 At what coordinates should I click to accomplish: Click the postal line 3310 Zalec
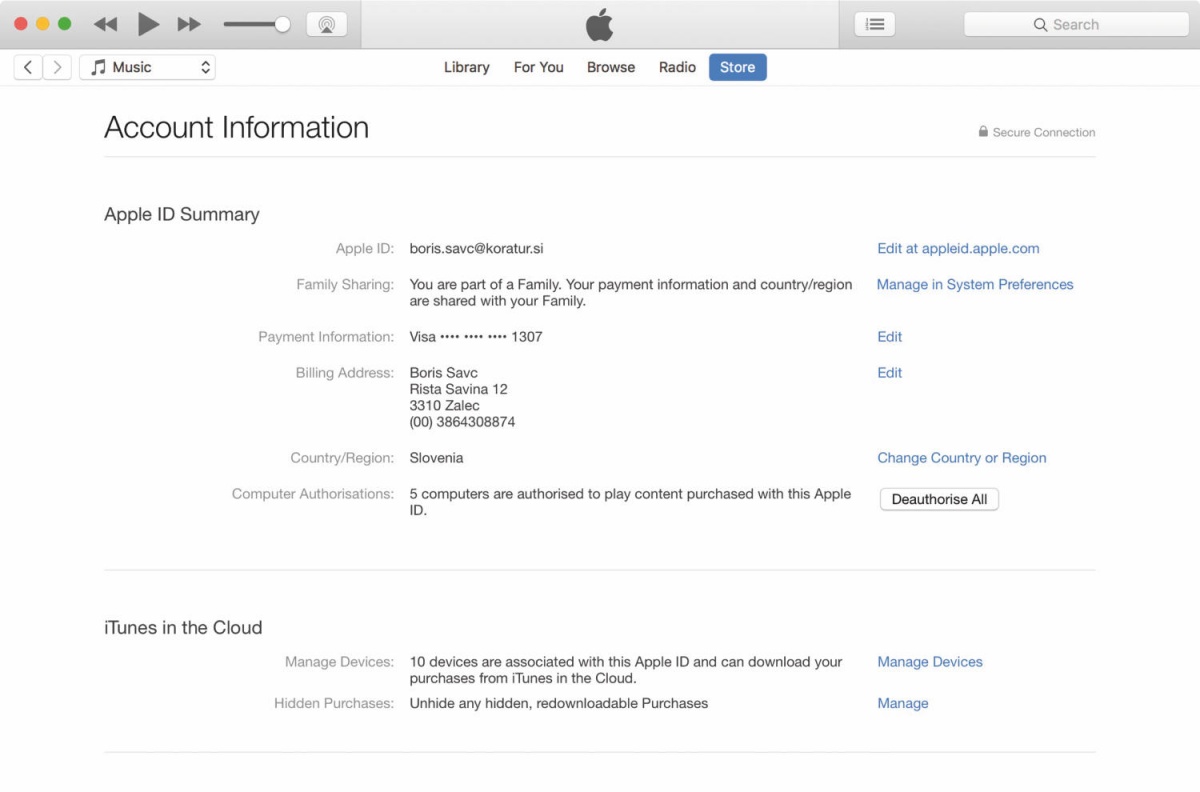click(x=445, y=405)
